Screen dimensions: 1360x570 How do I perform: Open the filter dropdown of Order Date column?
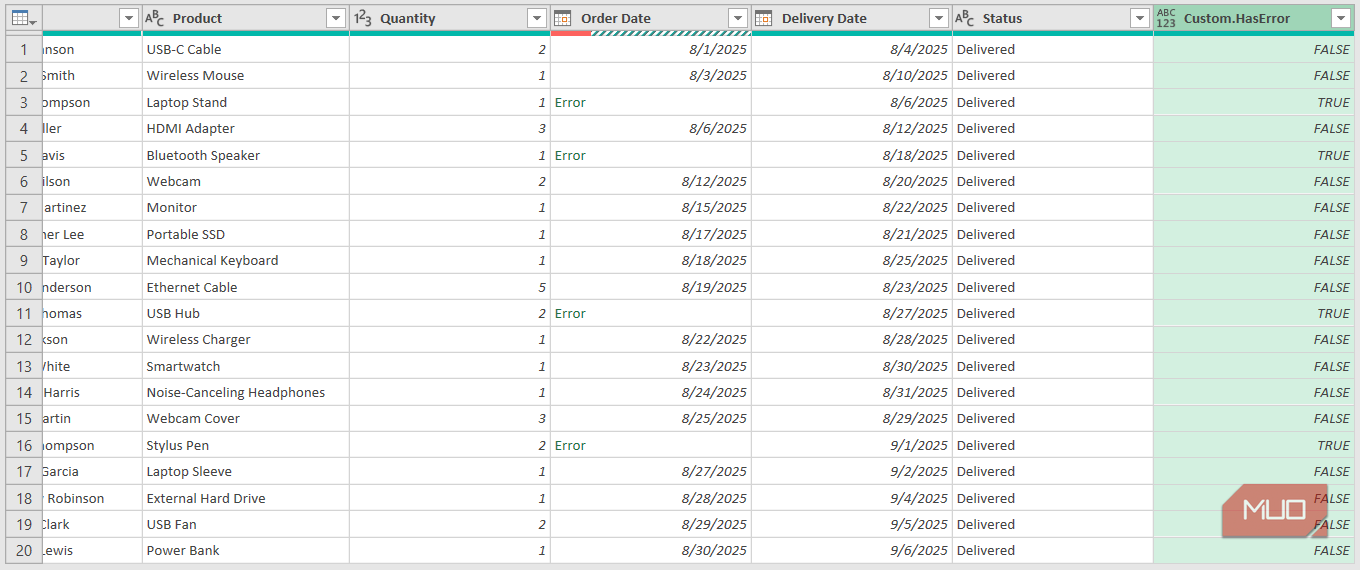point(738,18)
